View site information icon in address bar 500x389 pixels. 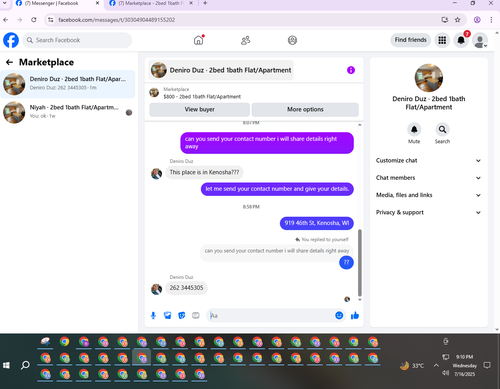click(51, 20)
